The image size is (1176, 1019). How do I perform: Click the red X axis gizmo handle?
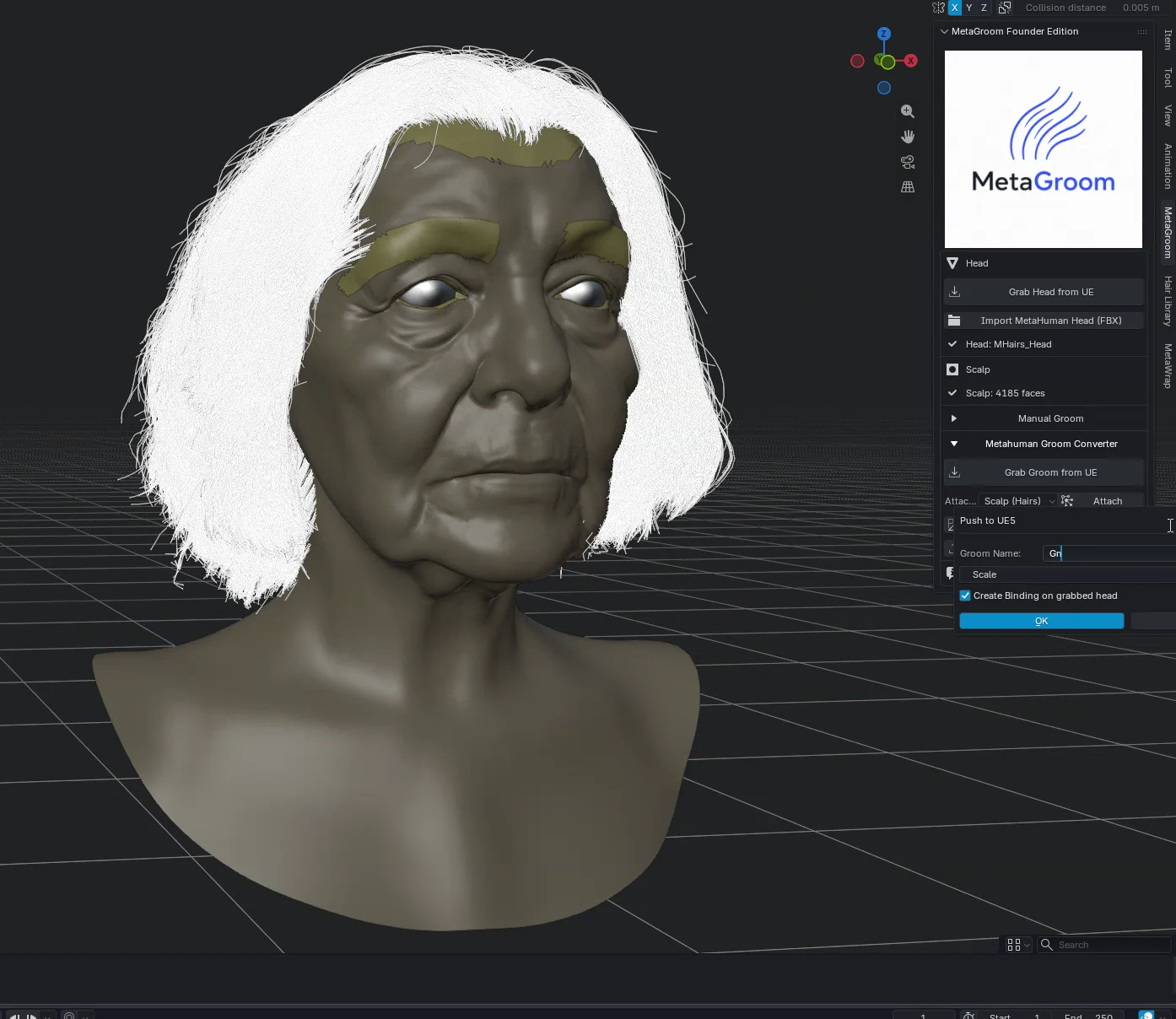911,61
